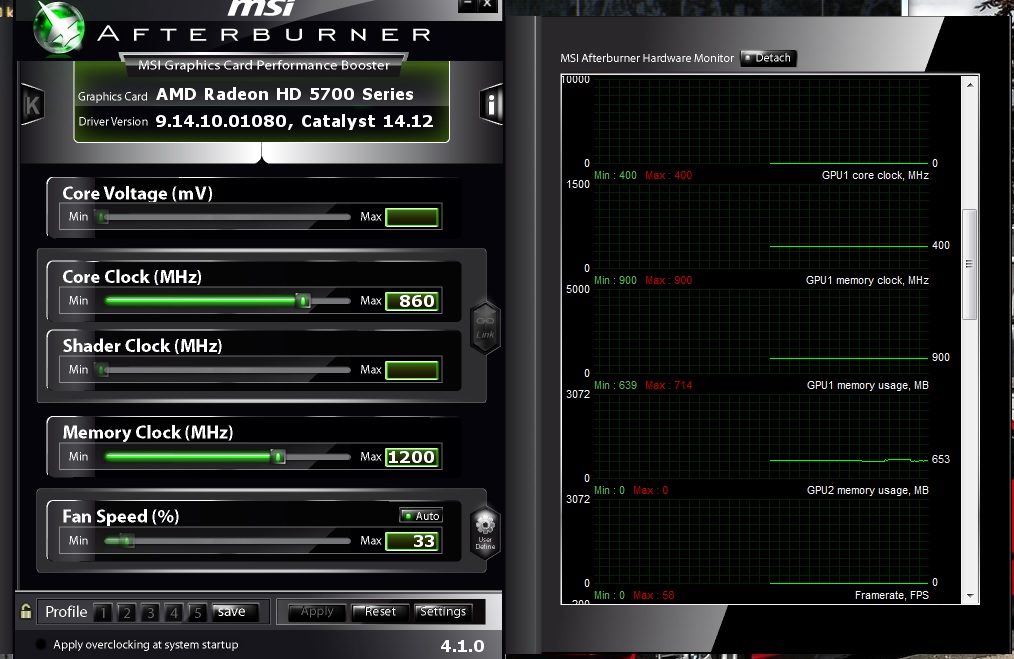The height and width of the screenshot is (659, 1014).
Task: Click the GPU1 memory clock, MHz graph label
Action: pyautogui.click(x=867, y=280)
